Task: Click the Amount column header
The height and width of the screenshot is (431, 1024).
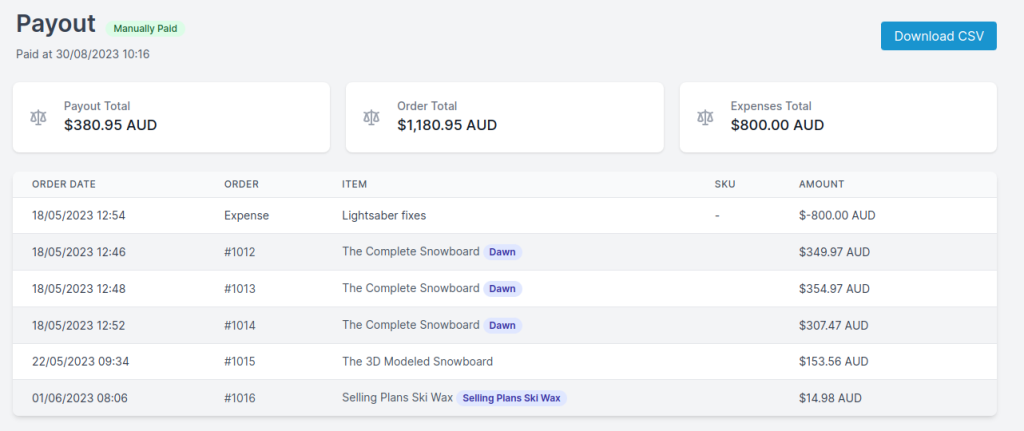Action: click(x=821, y=184)
